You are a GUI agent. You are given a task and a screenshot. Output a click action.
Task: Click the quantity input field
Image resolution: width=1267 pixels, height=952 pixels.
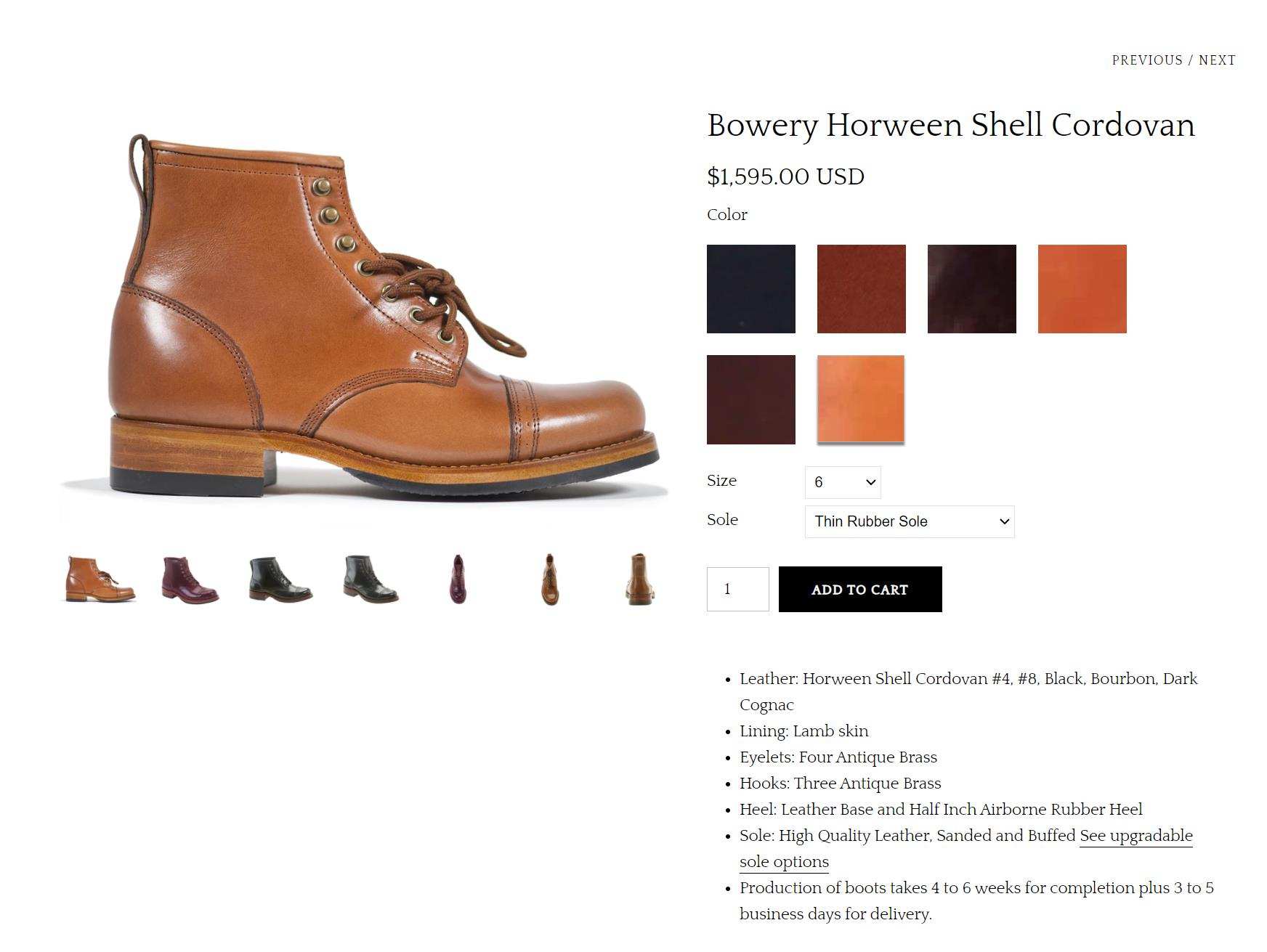737,589
